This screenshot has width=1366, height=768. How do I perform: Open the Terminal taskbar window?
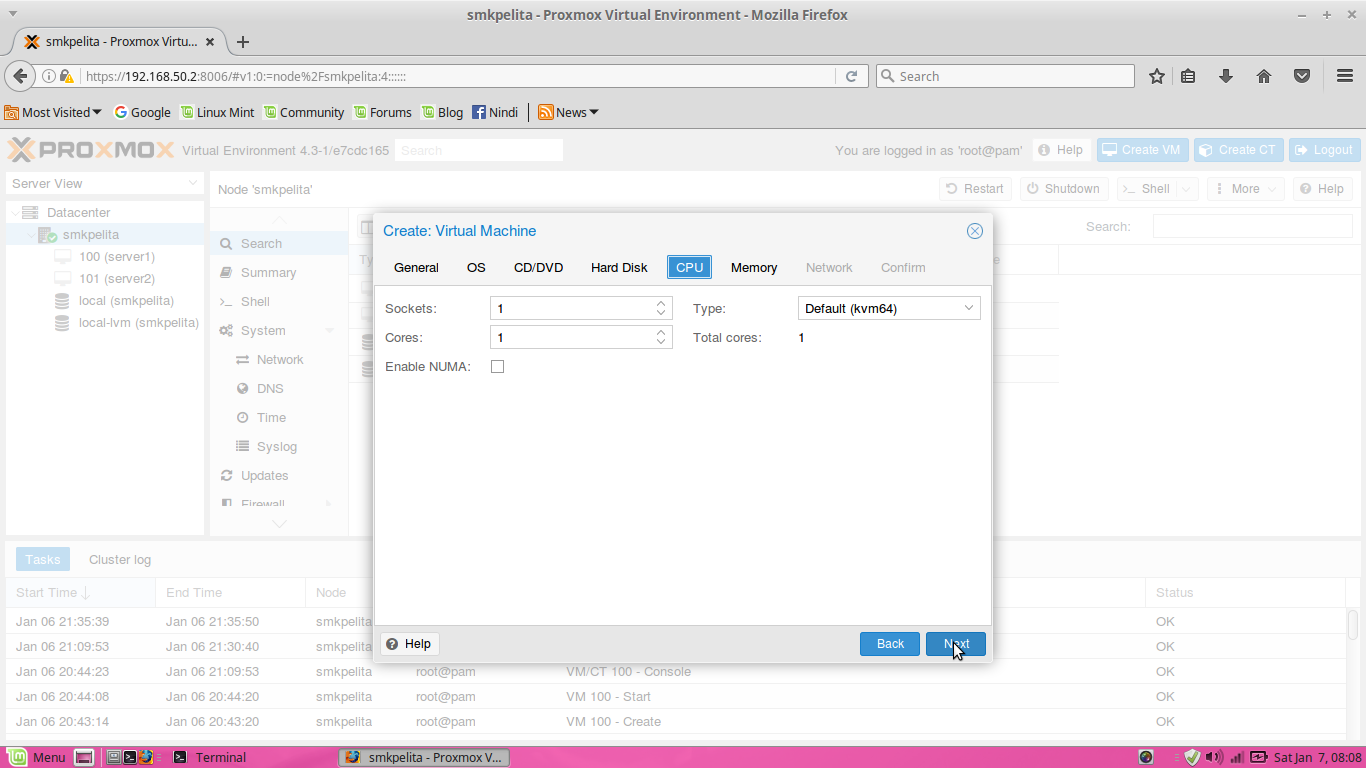pos(211,757)
